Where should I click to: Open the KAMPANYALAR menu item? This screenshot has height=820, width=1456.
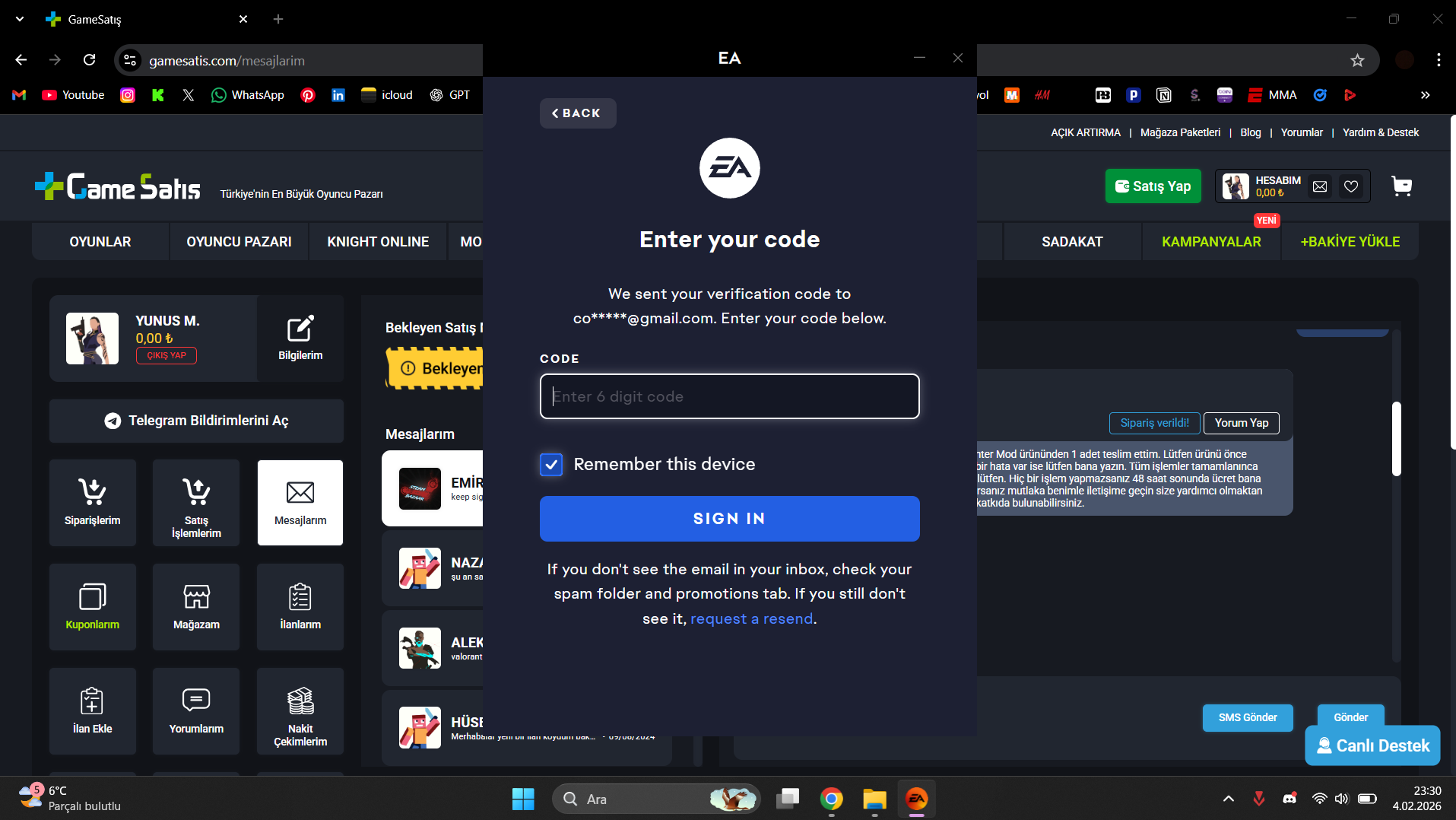point(1211,242)
